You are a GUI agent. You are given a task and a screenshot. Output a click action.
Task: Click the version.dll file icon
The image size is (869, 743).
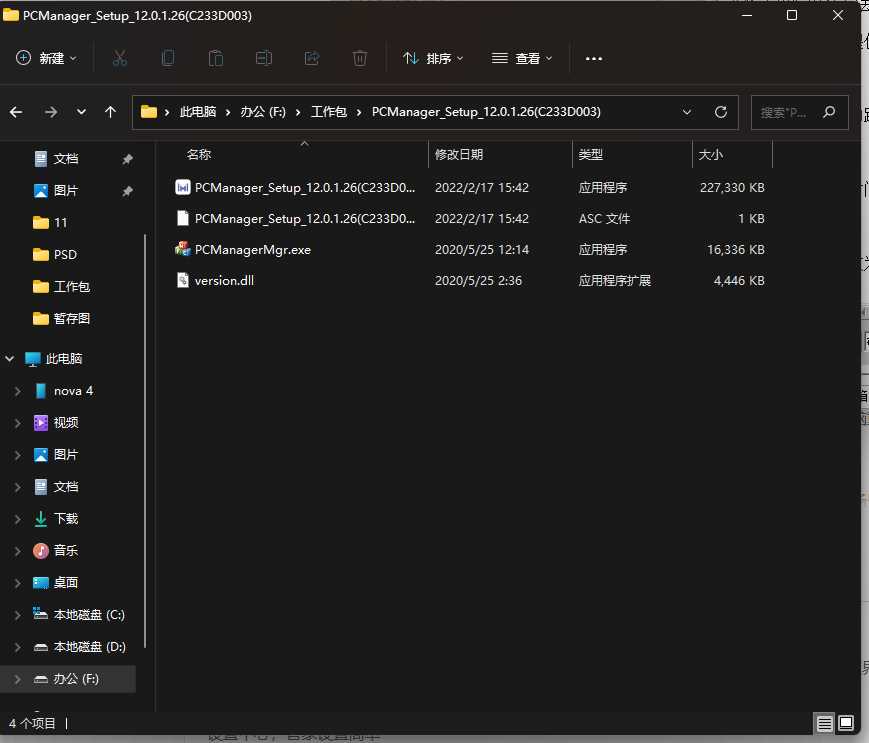pos(182,280)
